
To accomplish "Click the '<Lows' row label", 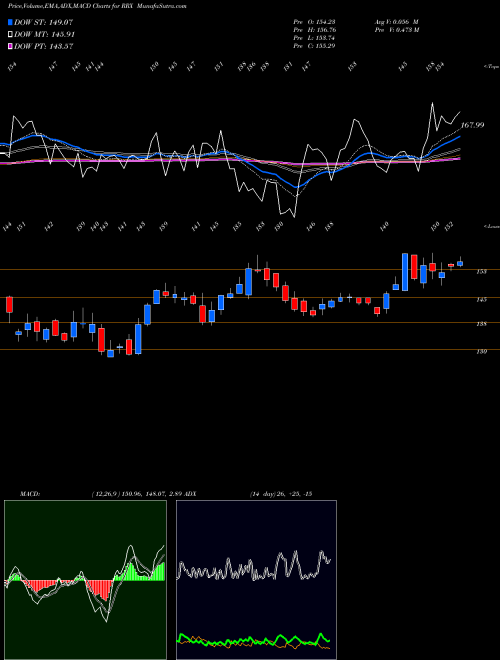I will click(x=491, y=226).
